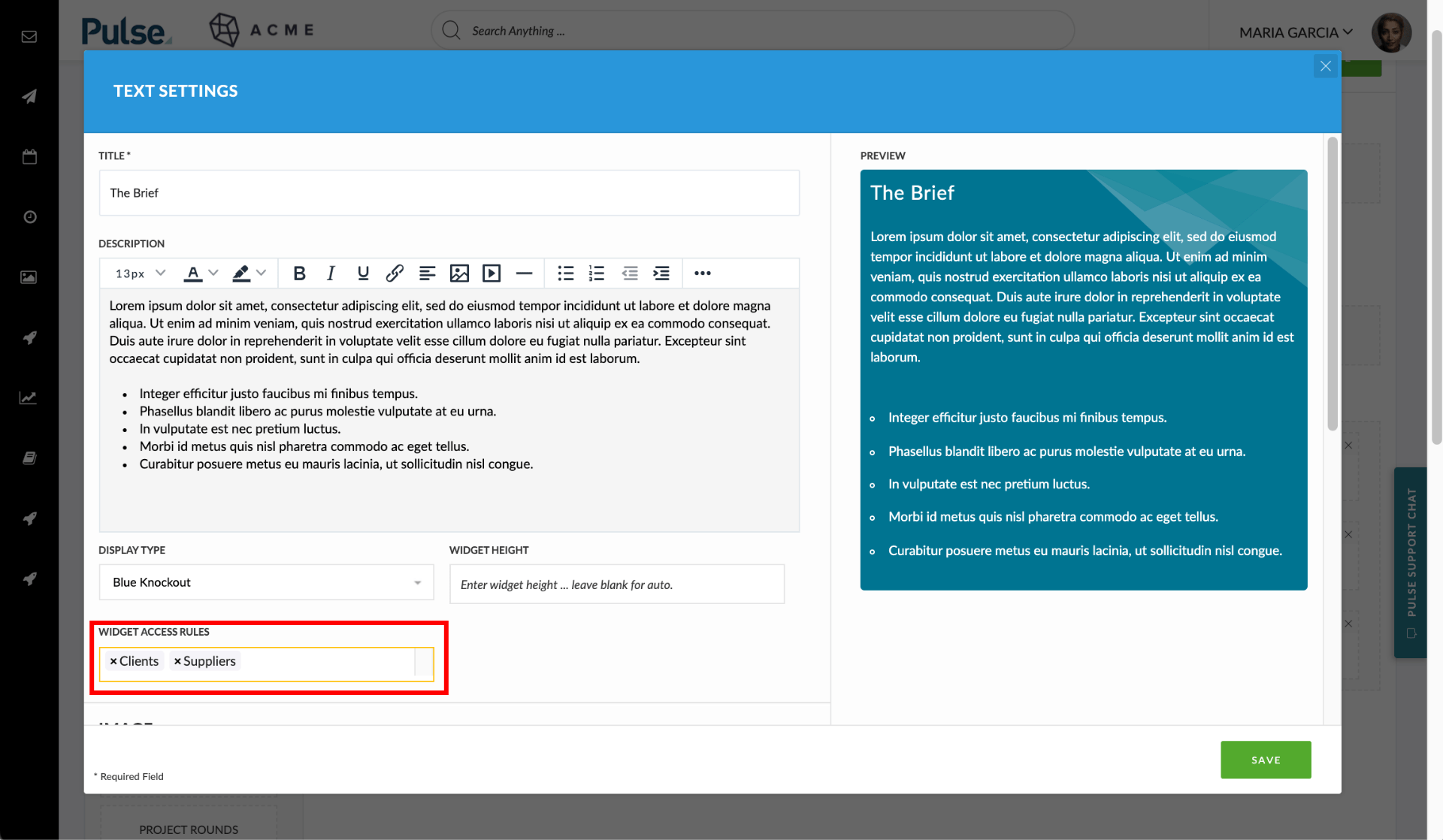The width and height of the screenshot is (1443, 840).
Task: Open text alignment options in toolbar
Action: (427, 273)
